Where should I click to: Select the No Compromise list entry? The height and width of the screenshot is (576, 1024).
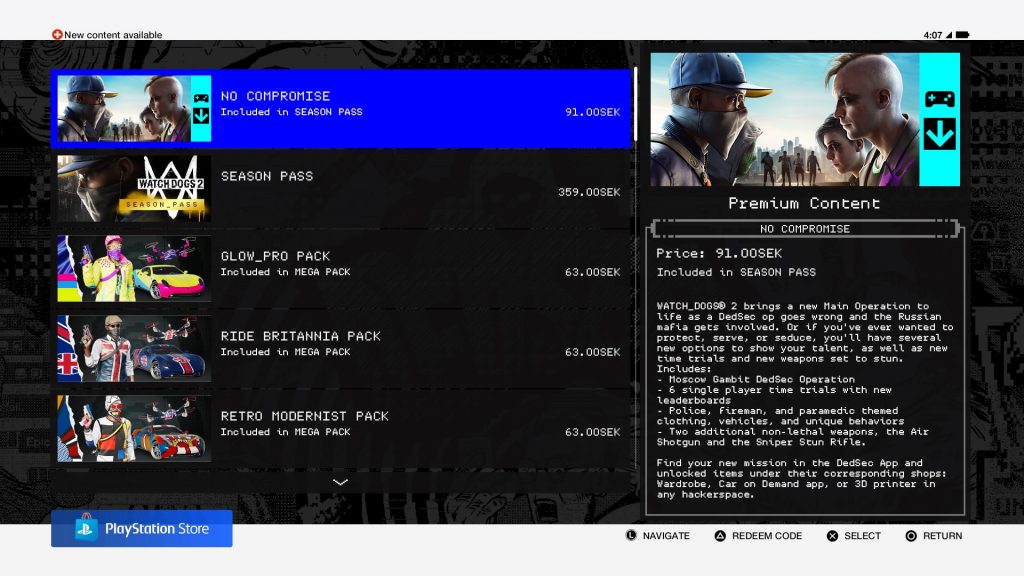point(341,108)
